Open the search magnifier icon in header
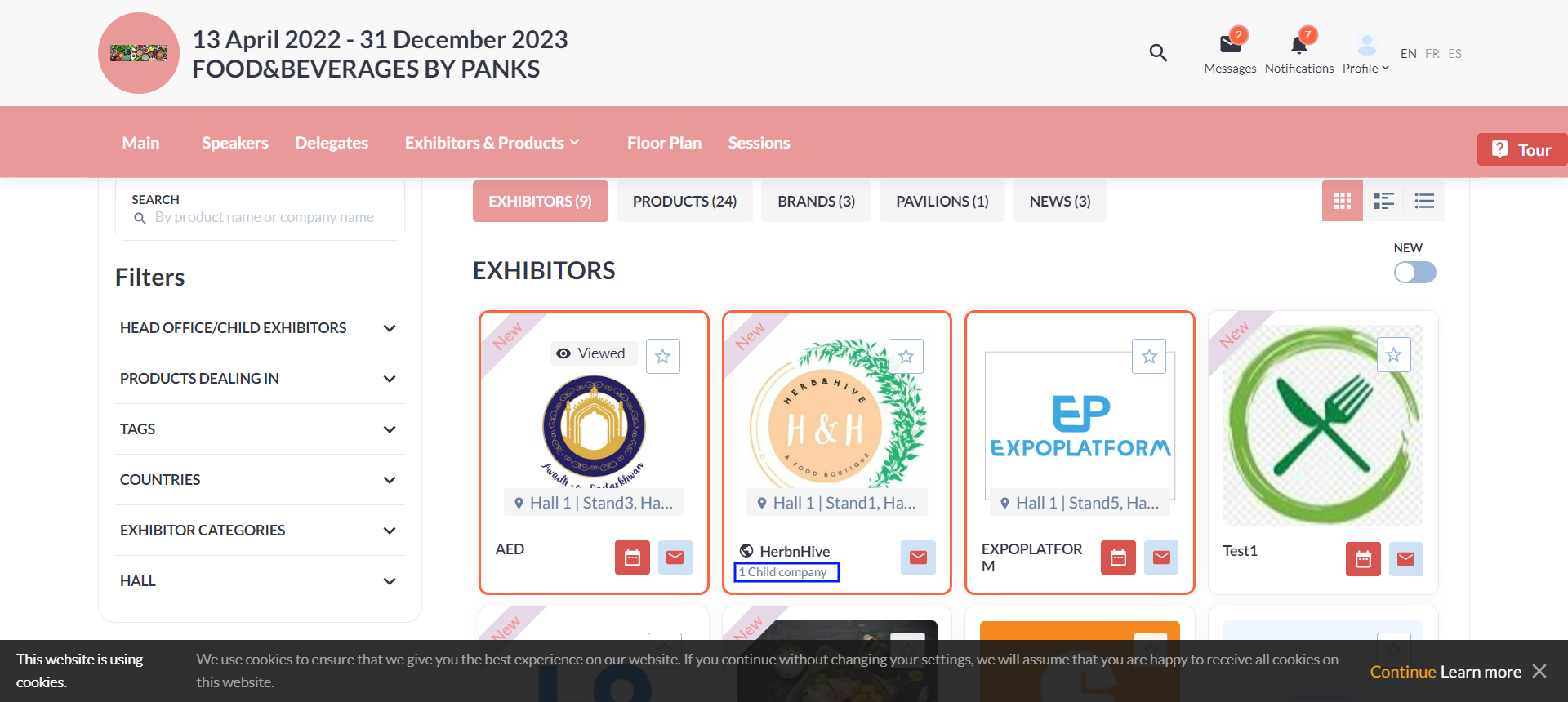The image size is (1568, 702). 1158,53
